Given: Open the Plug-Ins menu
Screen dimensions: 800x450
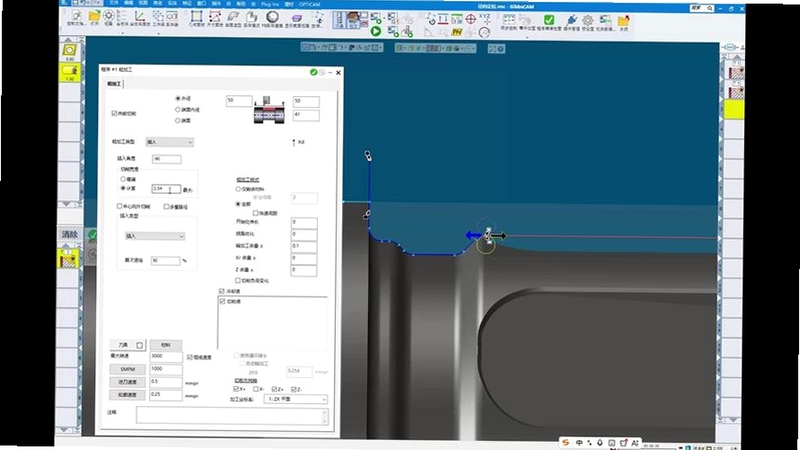Looking at the screenshot, I should (269, 4).
